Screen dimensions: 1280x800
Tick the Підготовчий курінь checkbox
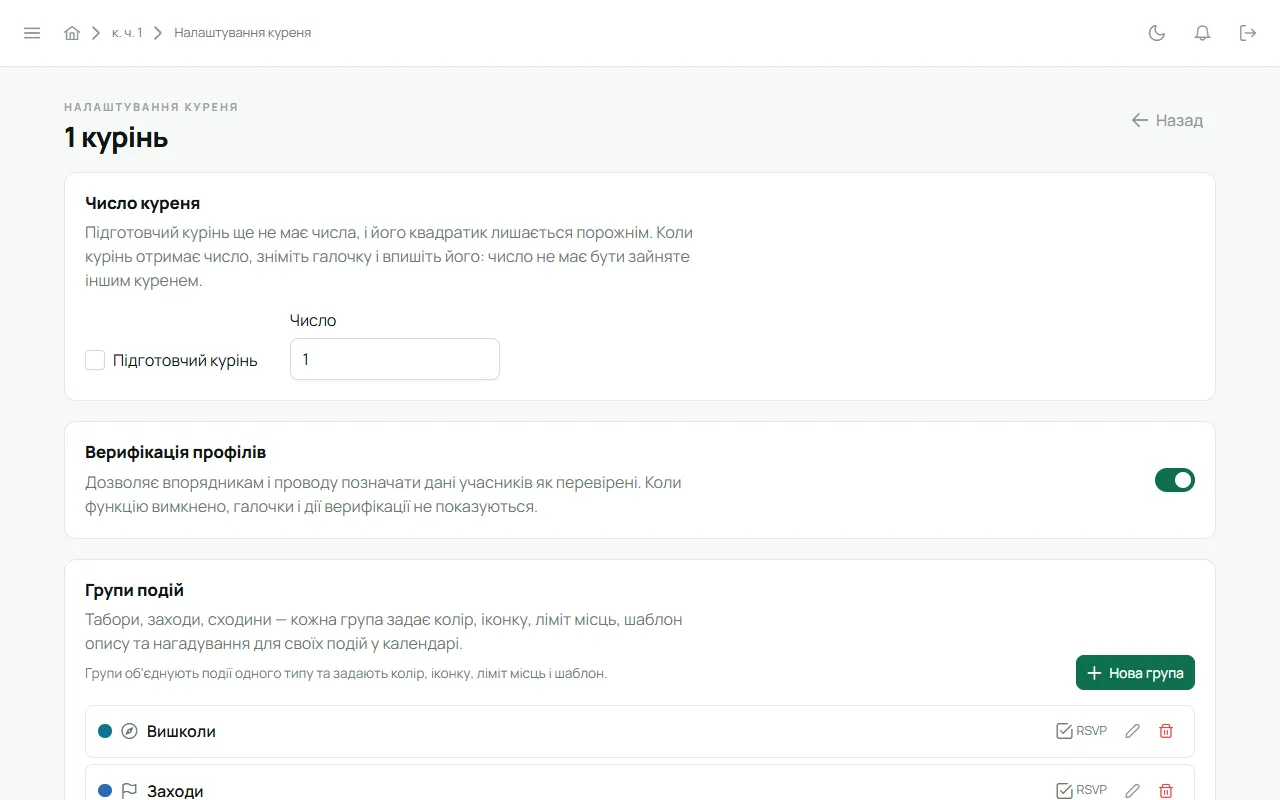[x=95, y=360]
